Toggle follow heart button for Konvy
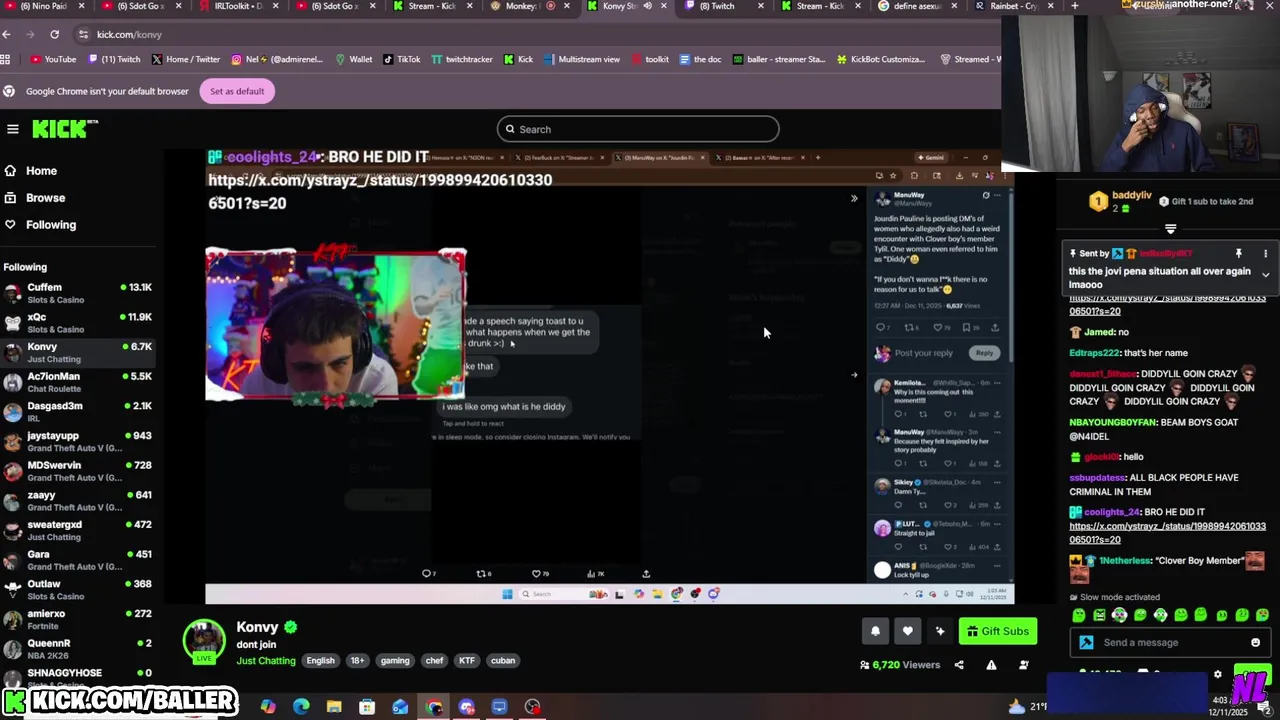The image size is (1280, 720). pos(908,631)
